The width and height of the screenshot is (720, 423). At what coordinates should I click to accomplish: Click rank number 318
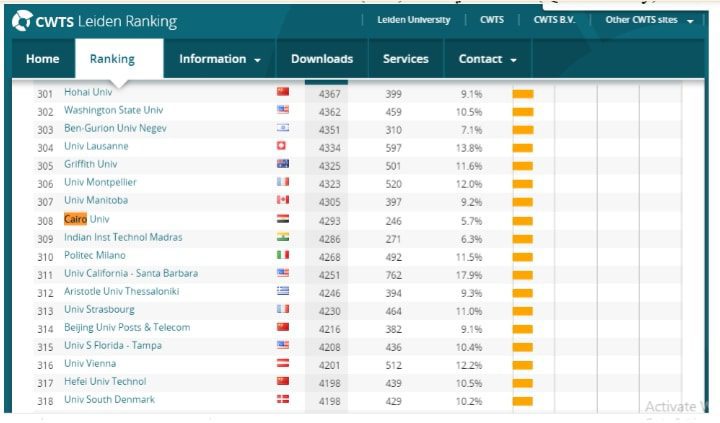45,401
